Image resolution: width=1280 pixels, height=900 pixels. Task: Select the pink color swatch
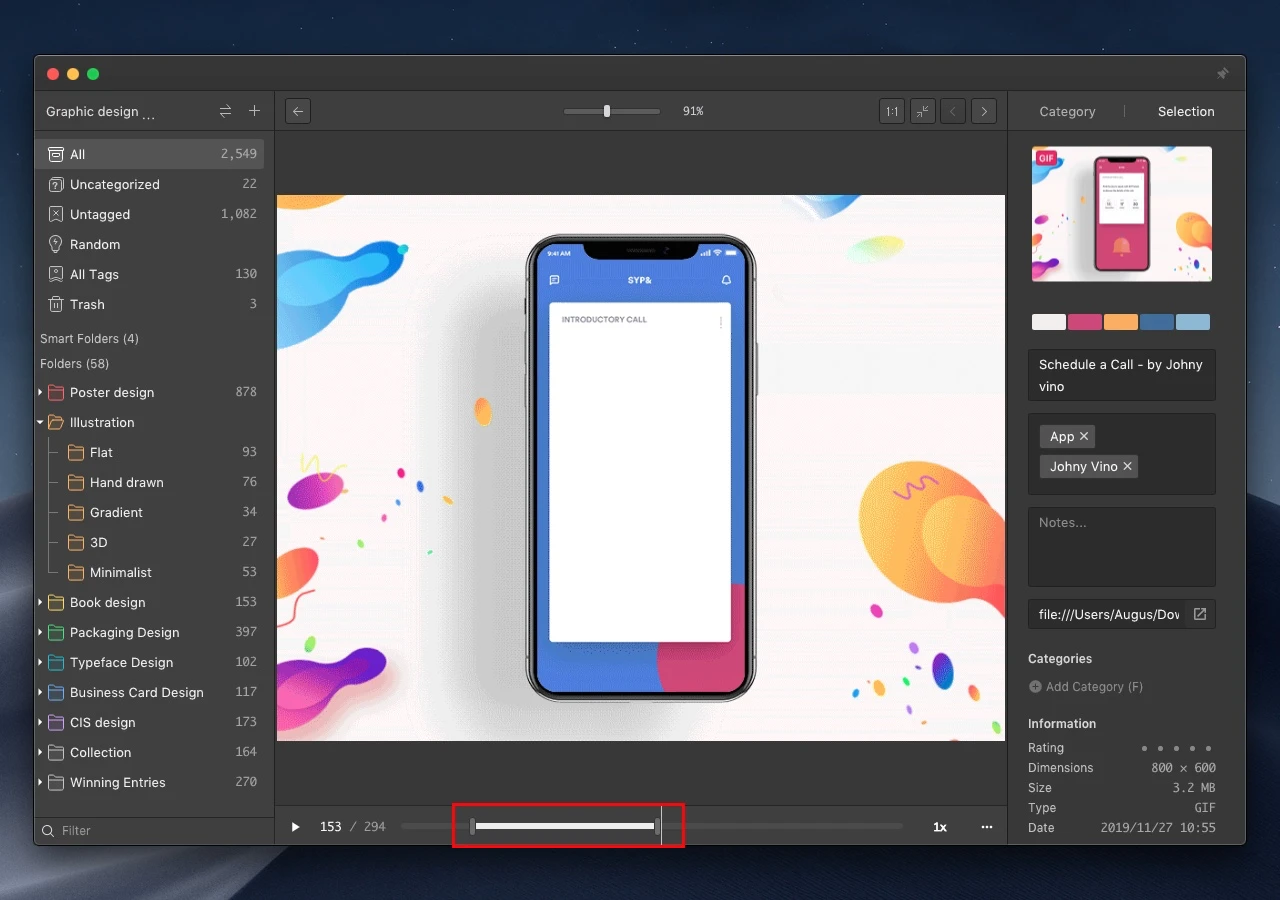pyautogui.click(x=1085, y=322)
